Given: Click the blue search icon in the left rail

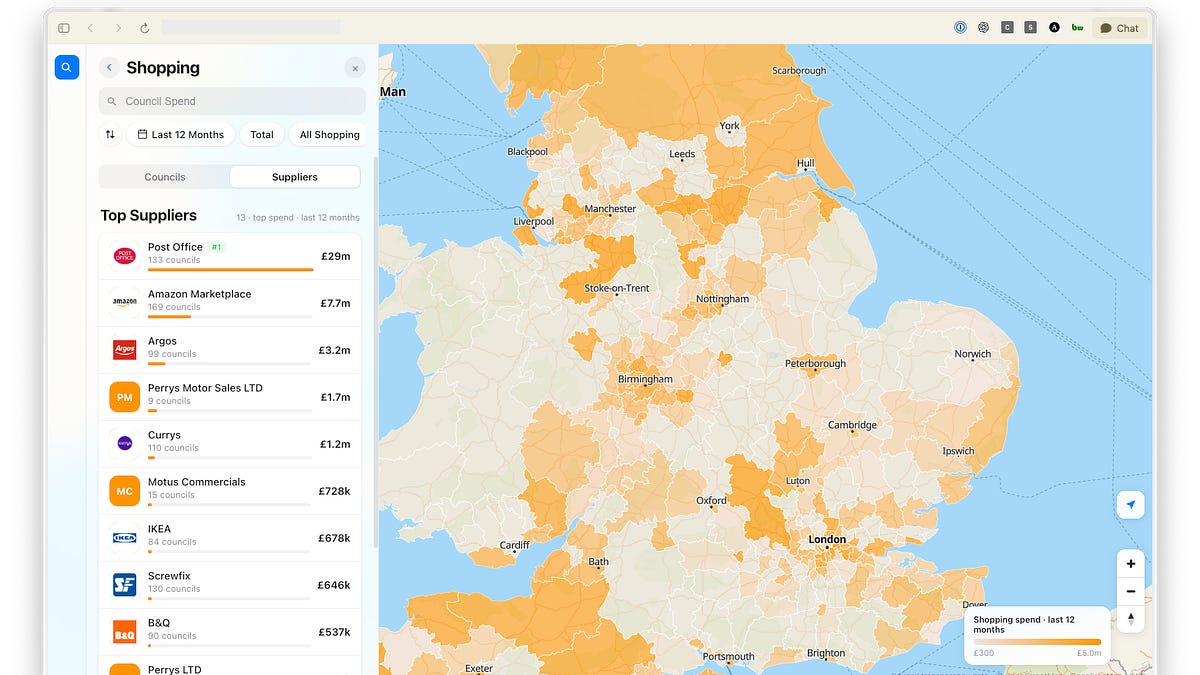Looking at the screenshot, I should click(66, 68).
